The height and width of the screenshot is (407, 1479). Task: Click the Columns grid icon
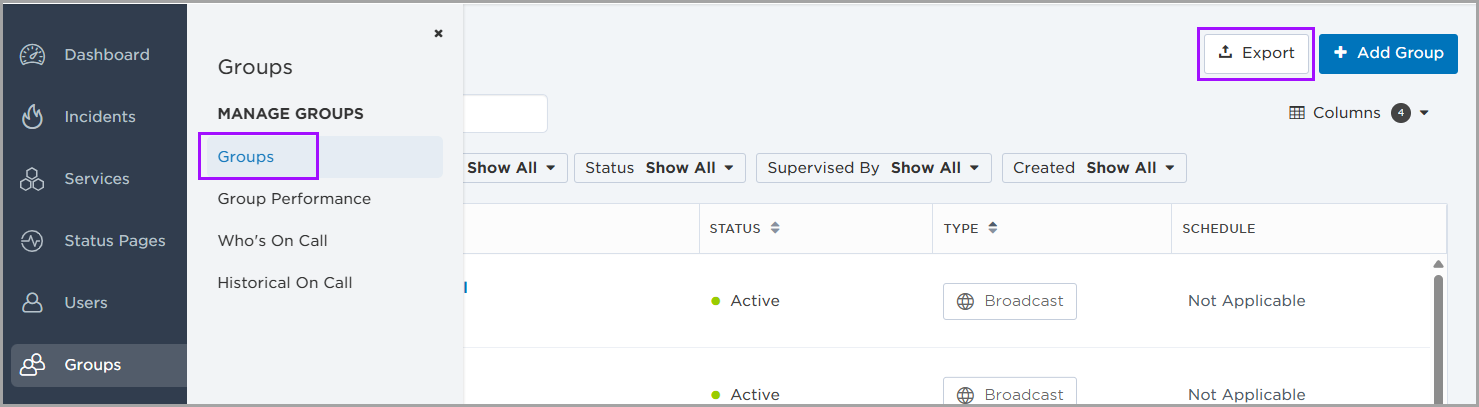coord(1297,113)
